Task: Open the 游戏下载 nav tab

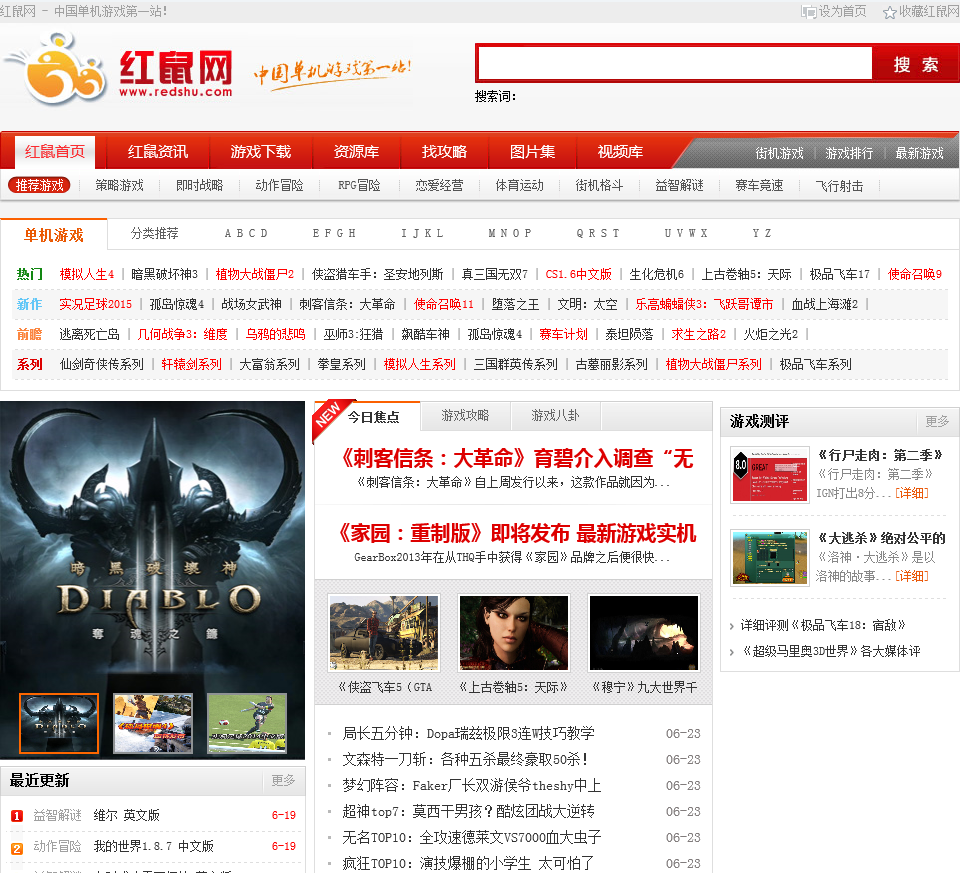Action: pyautogui.click(x=261, y=152)
